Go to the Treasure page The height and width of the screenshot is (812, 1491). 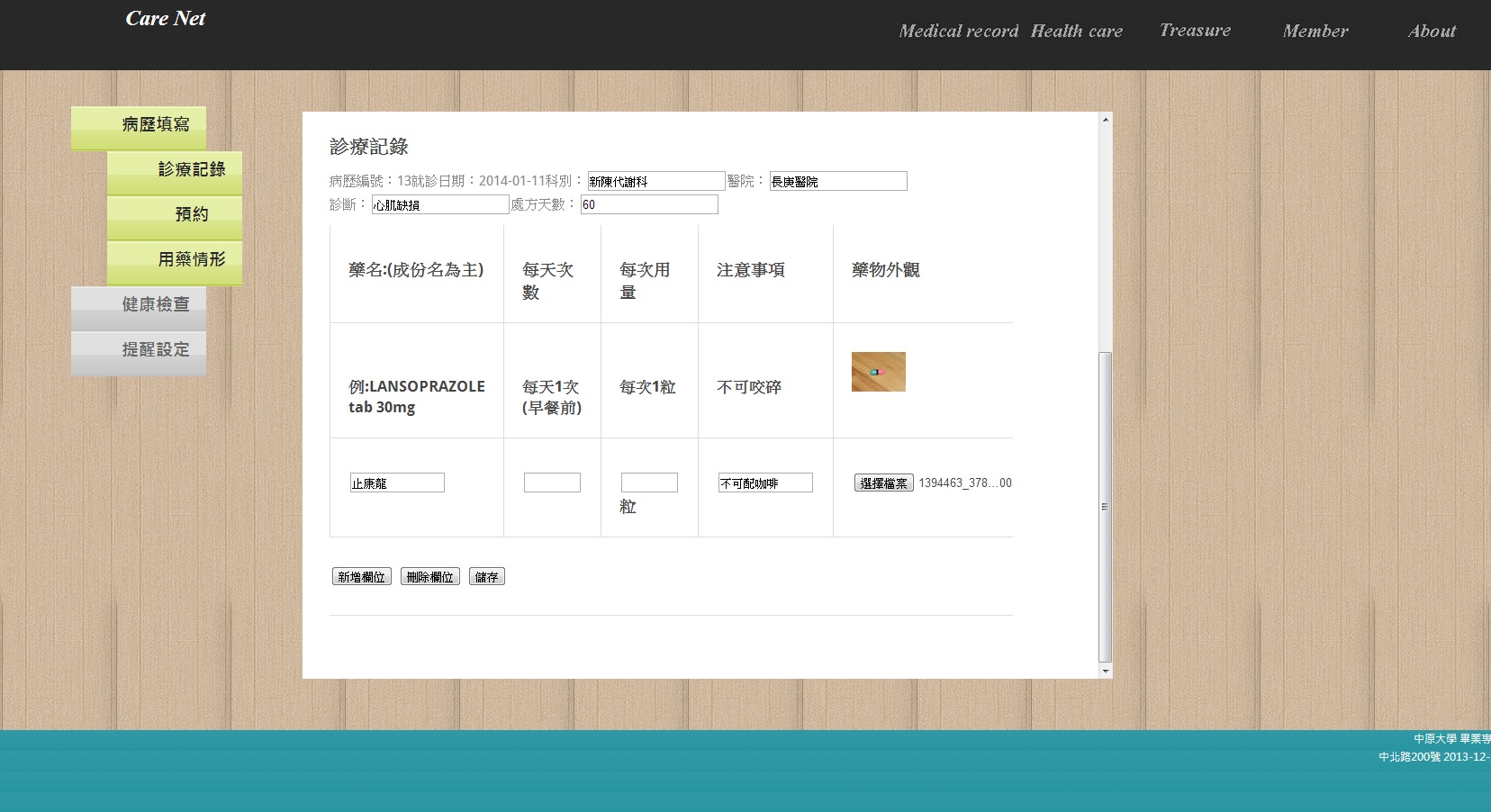click(x=1195, y=31)
